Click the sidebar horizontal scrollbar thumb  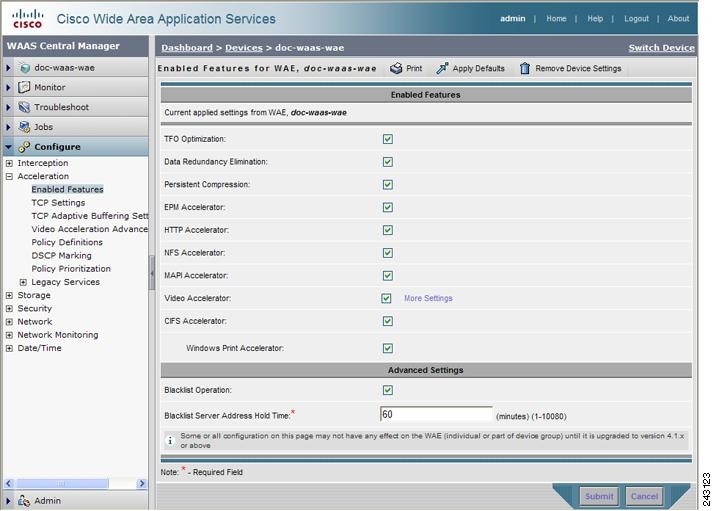(x=62, y=483)
